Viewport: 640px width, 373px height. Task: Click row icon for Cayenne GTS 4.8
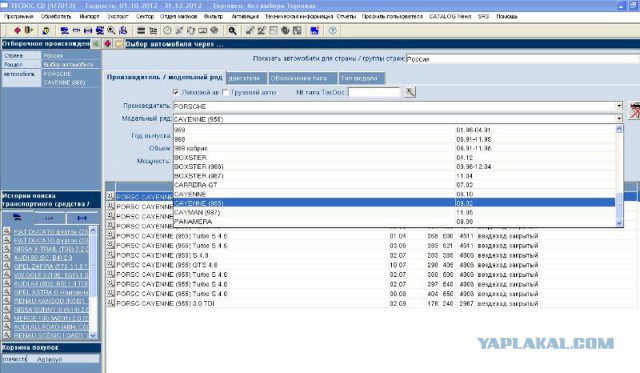click(x=110, y=264)
